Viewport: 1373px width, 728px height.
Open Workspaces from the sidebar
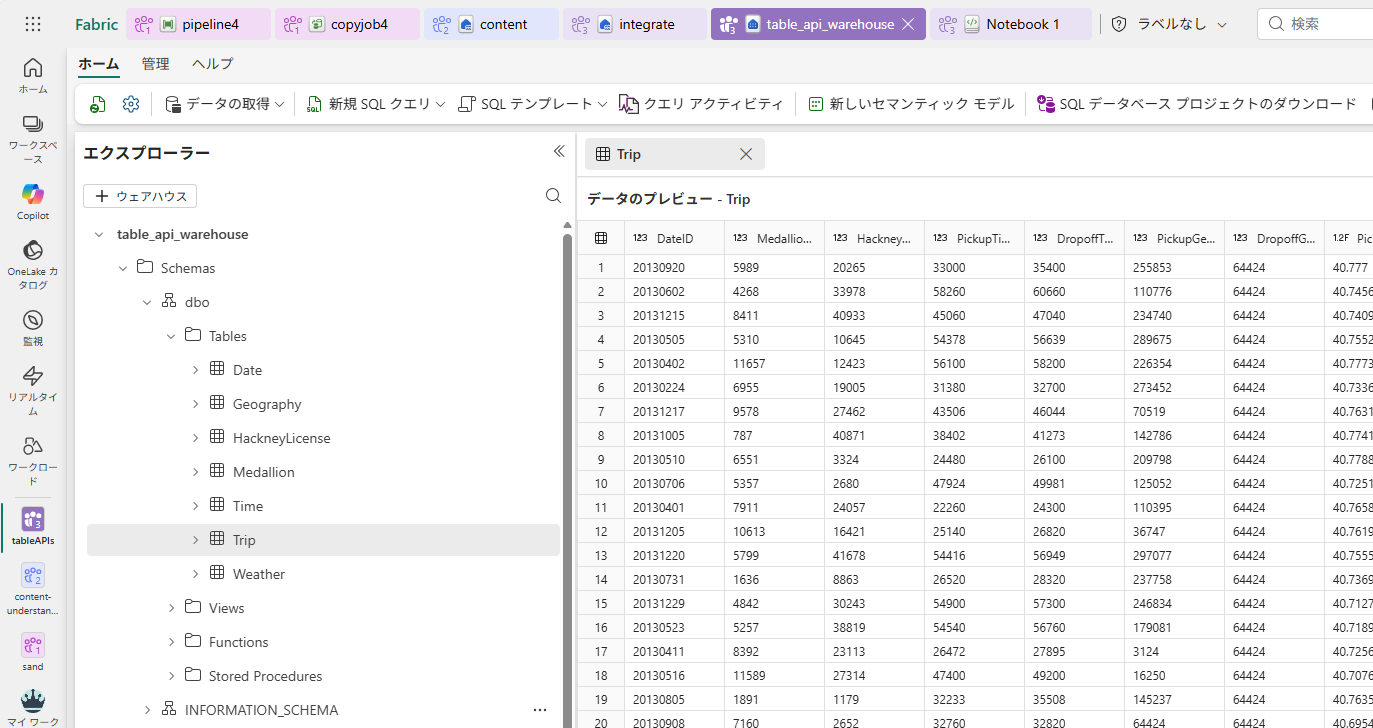33,139
